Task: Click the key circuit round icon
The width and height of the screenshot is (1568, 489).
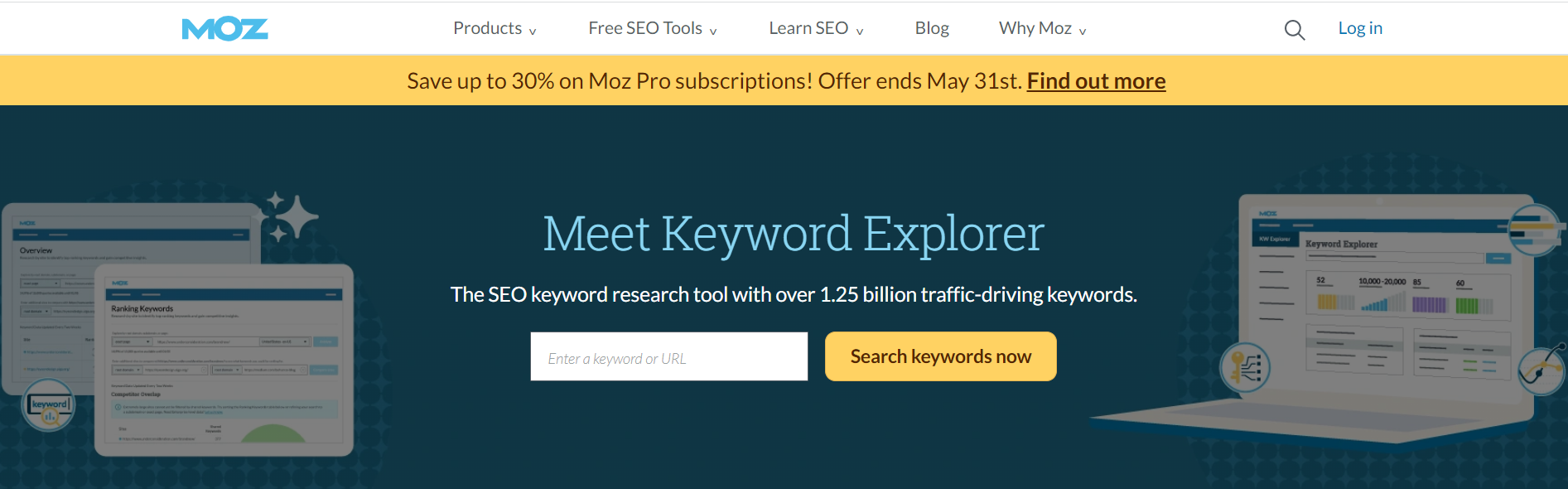Action: coord(1245,367)
